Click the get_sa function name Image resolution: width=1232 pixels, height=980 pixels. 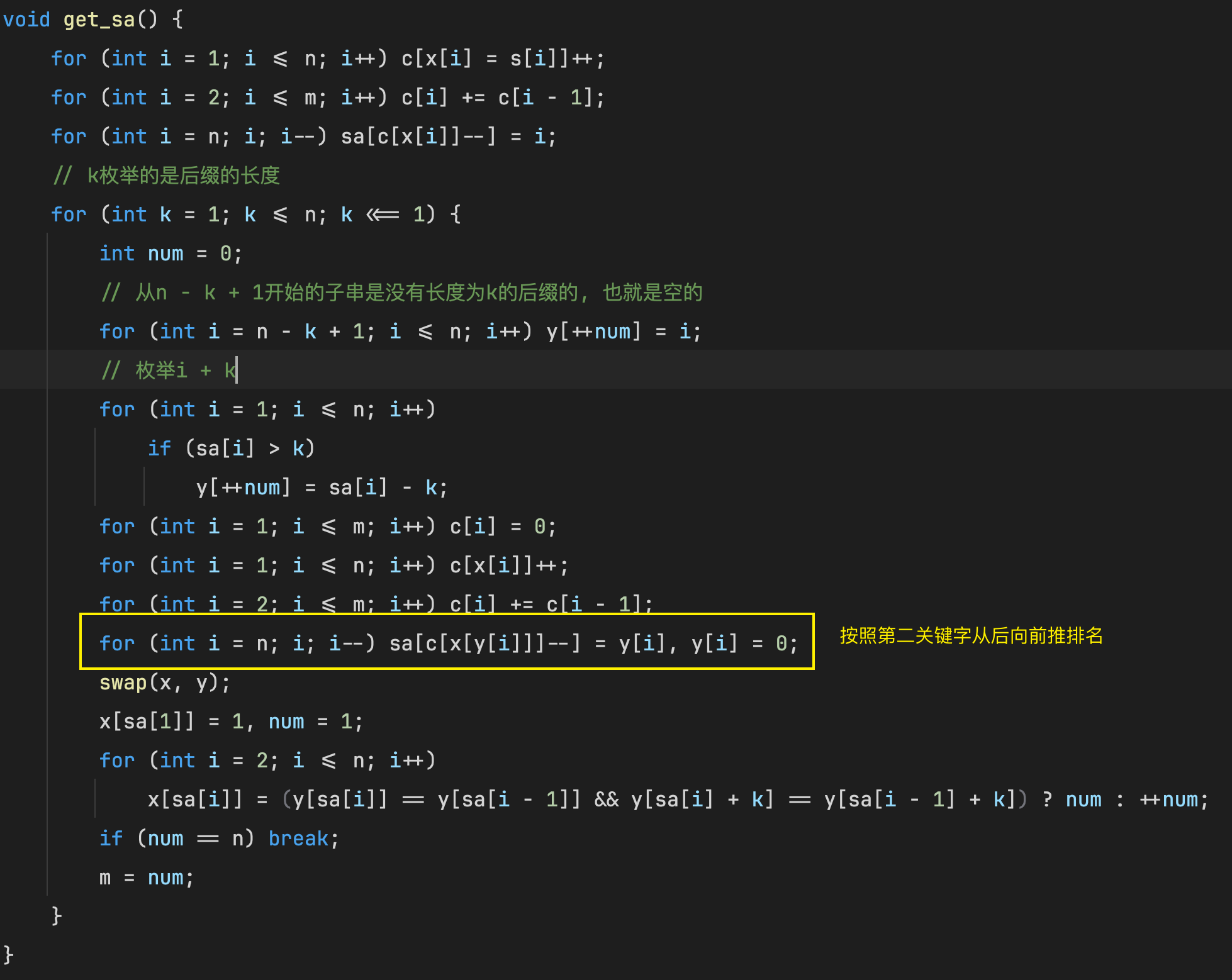(99, 19)
